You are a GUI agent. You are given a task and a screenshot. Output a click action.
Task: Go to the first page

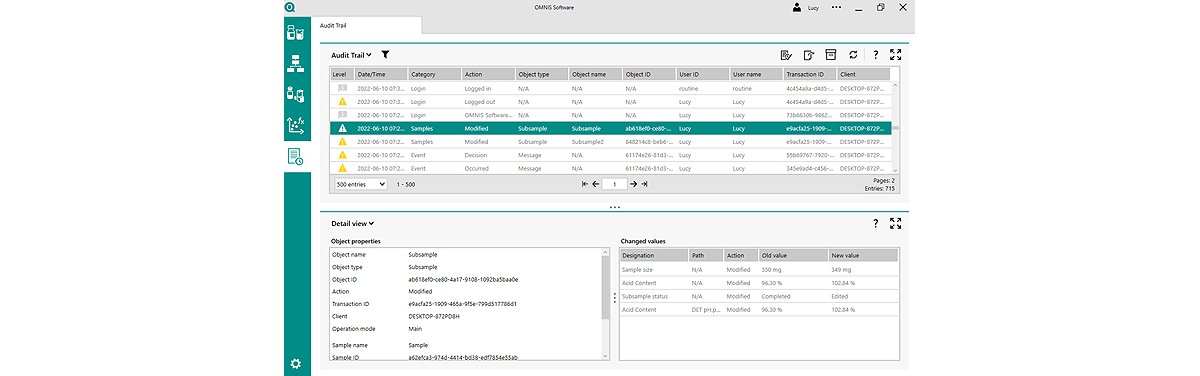click(584, 184)
